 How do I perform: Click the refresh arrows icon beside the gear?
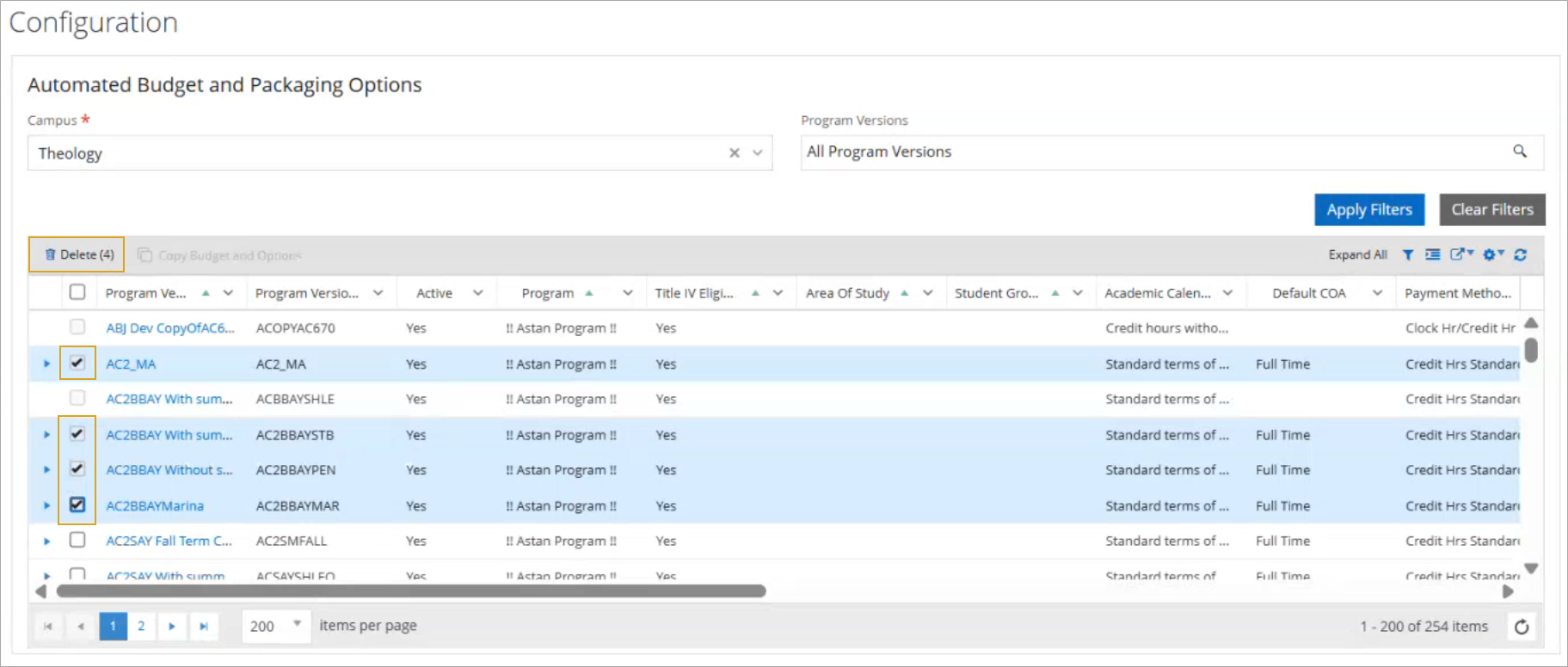click(x=1521, y=255)
